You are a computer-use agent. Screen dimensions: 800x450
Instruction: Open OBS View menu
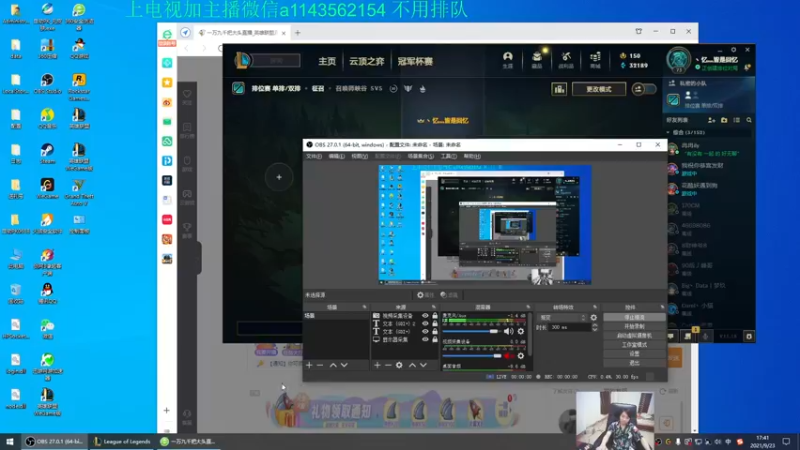[x=359, y=156]
